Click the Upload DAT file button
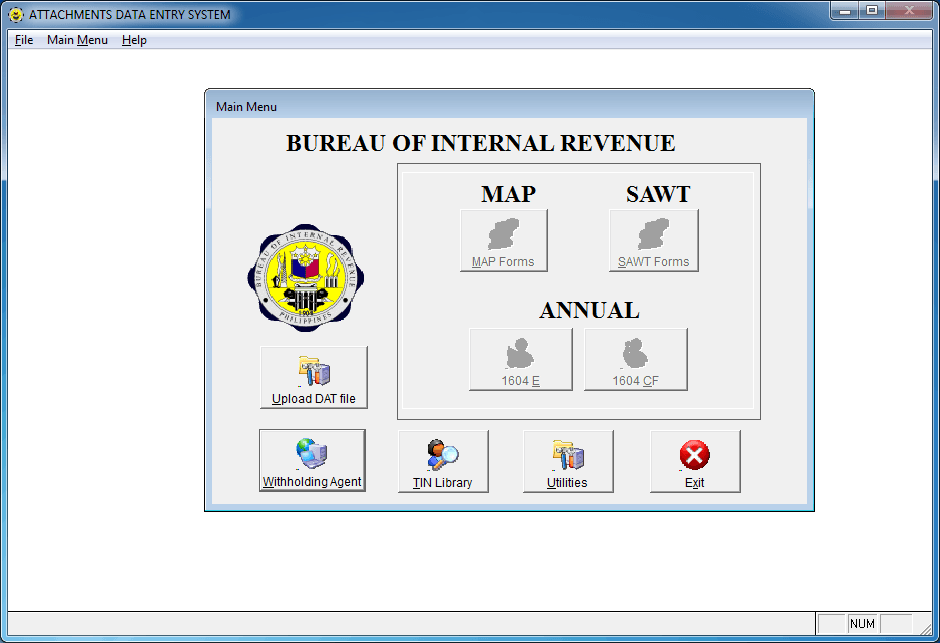Viewport: 940px width, 643px height. pos(314,378)
